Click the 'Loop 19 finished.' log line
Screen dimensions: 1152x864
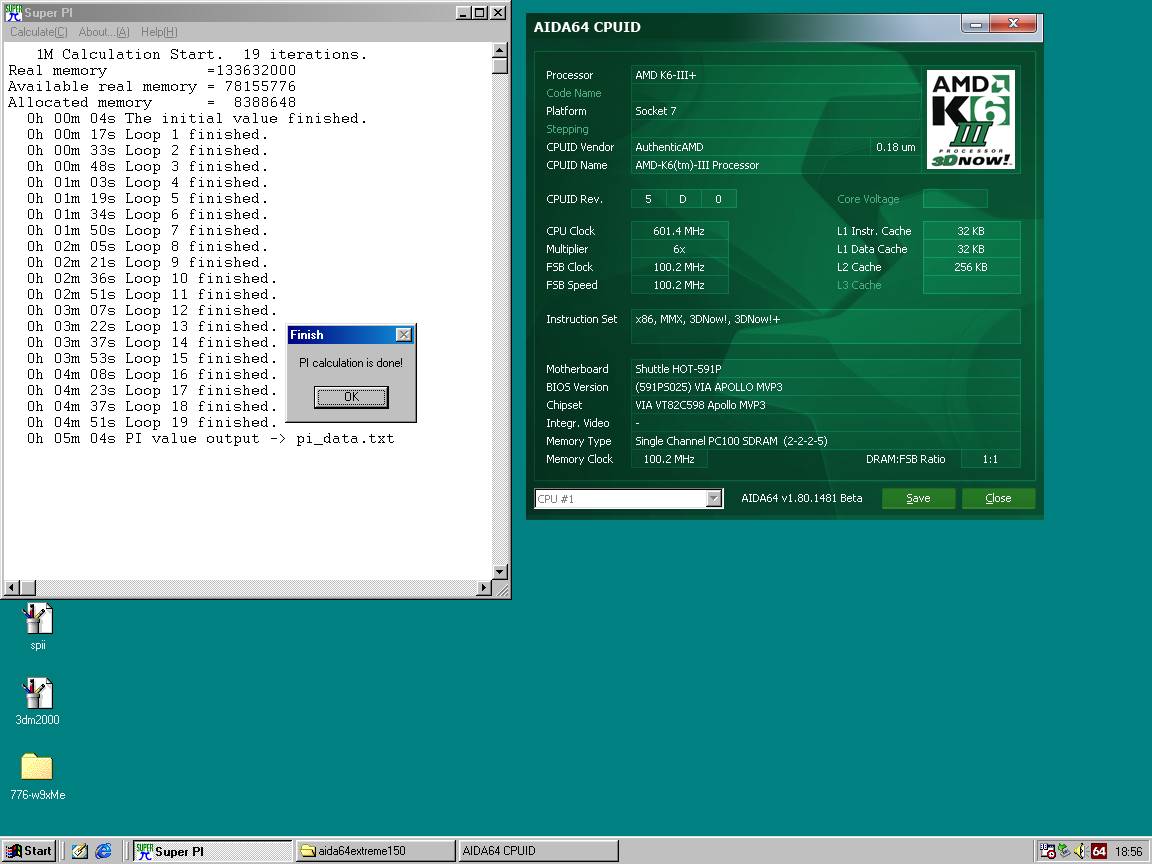[x=152, y=422]
